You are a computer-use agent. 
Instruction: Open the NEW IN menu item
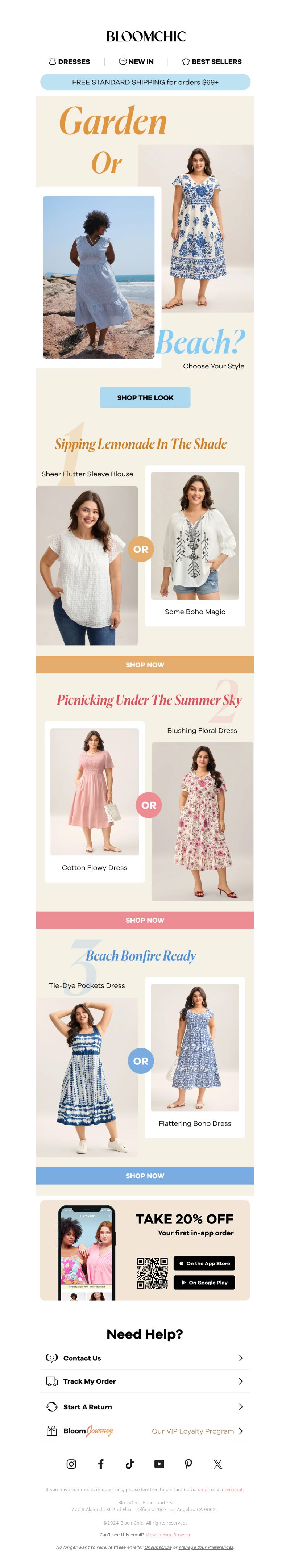[x=136, y=62]
